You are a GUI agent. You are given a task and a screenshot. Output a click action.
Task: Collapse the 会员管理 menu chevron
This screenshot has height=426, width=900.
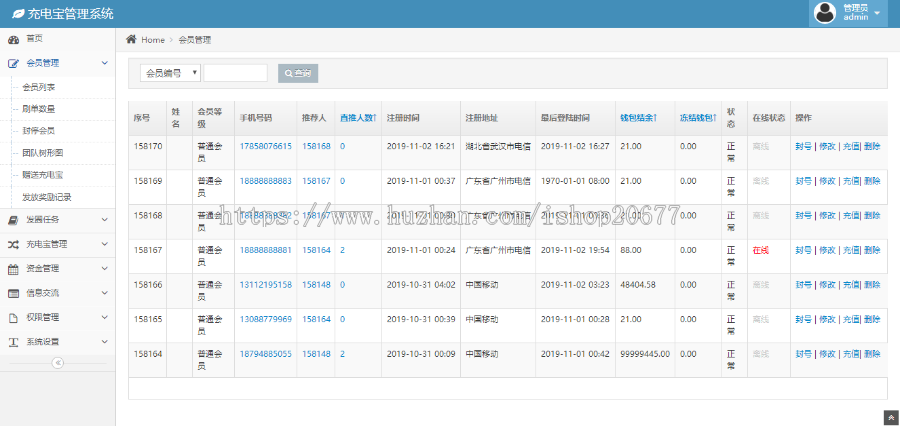pos(104,63)
